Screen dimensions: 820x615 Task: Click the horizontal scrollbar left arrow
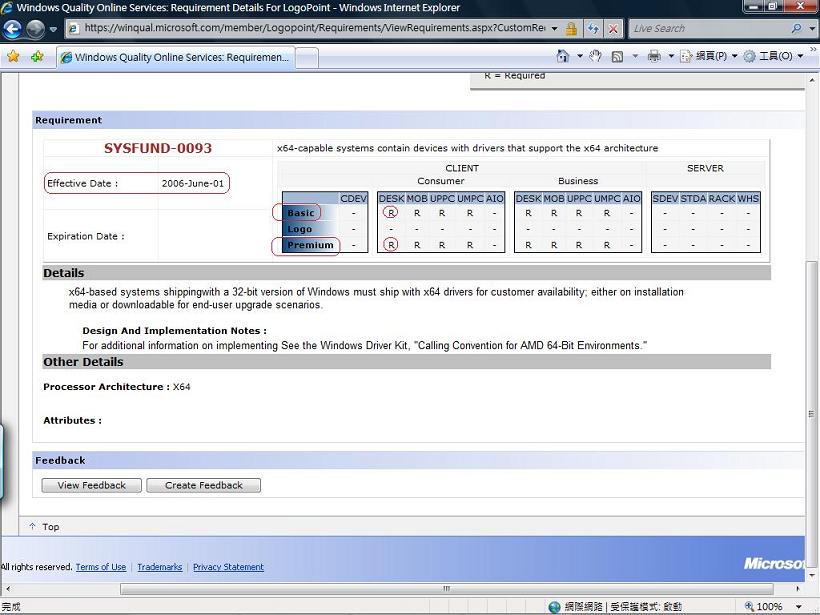click(7, 589)
